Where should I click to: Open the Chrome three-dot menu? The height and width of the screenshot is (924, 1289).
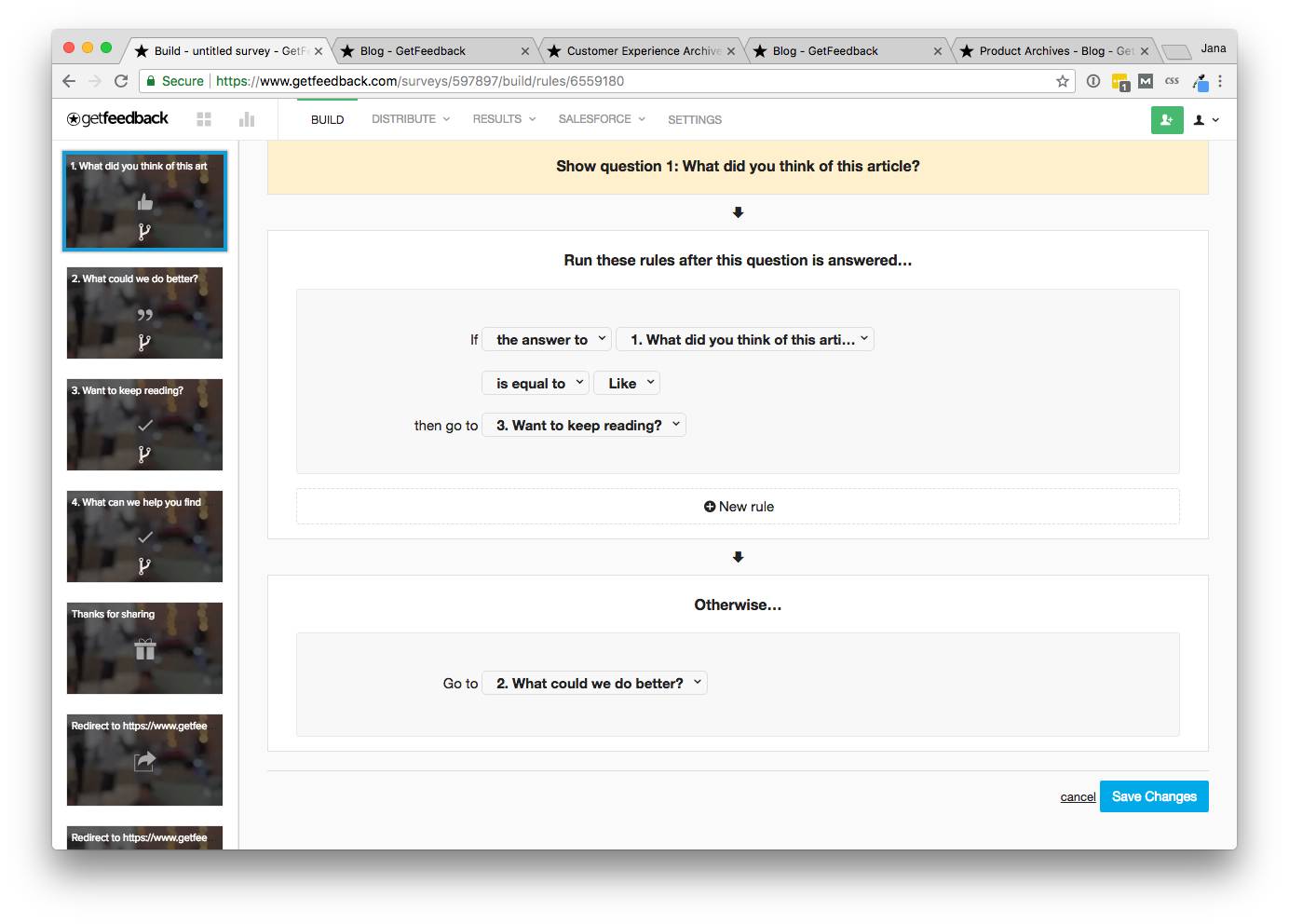(x=1220, y=81)
